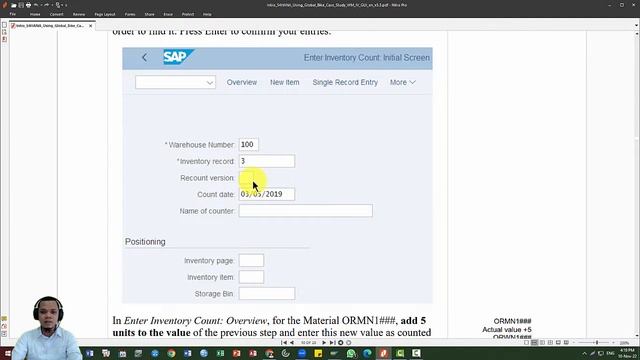The image size is (640, 360).
Task: Select single page view icon
Action: pyautogui.click(x=527, y=343)
